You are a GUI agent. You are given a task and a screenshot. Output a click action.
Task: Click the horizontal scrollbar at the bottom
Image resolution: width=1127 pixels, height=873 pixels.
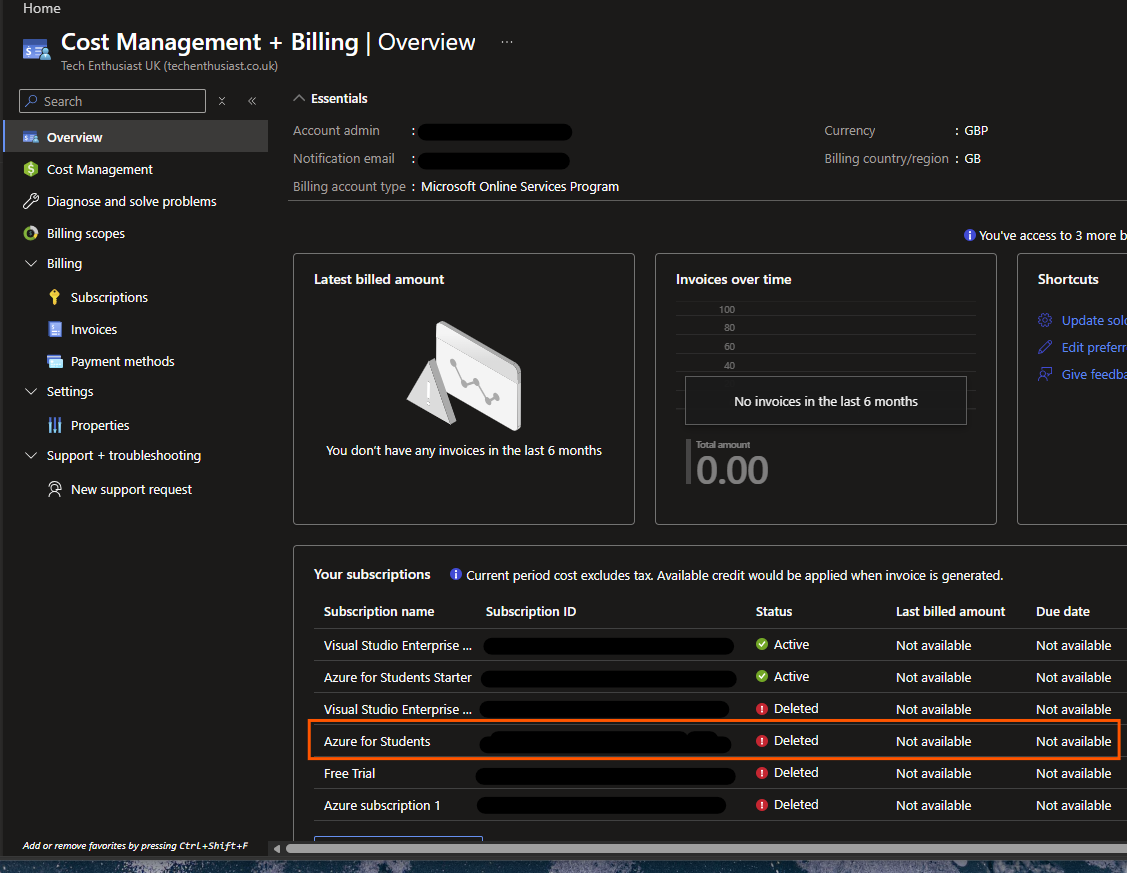(x=706, y=849)
